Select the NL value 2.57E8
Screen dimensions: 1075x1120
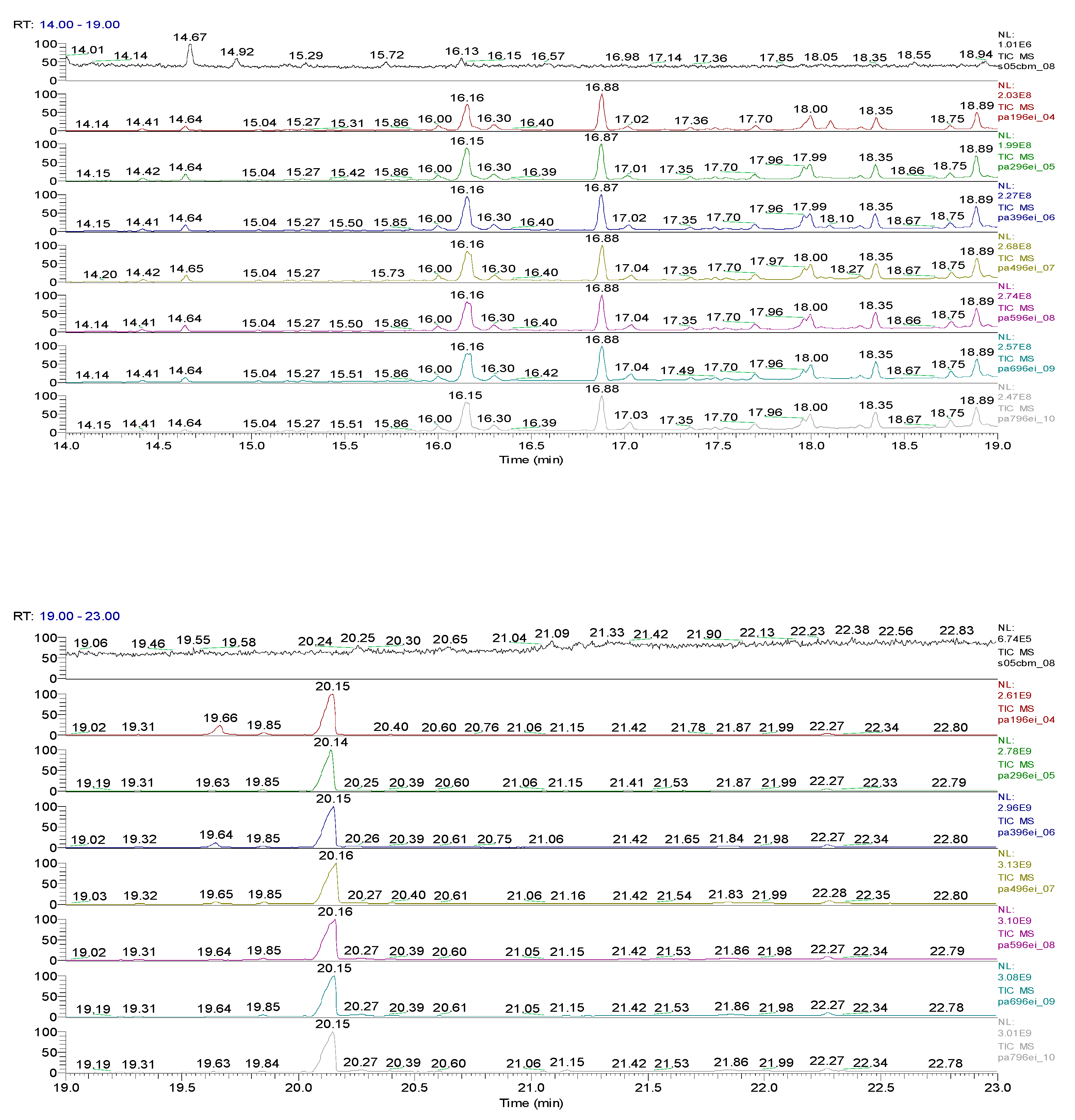(x=1014, y=347)
